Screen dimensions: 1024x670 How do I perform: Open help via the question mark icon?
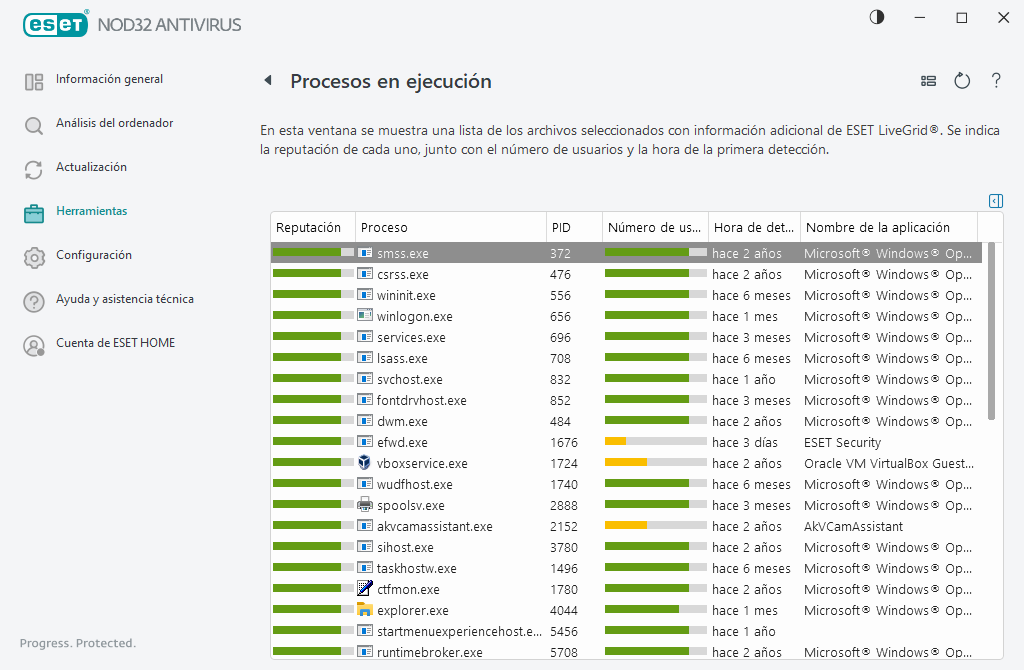(x=996, y=81)
